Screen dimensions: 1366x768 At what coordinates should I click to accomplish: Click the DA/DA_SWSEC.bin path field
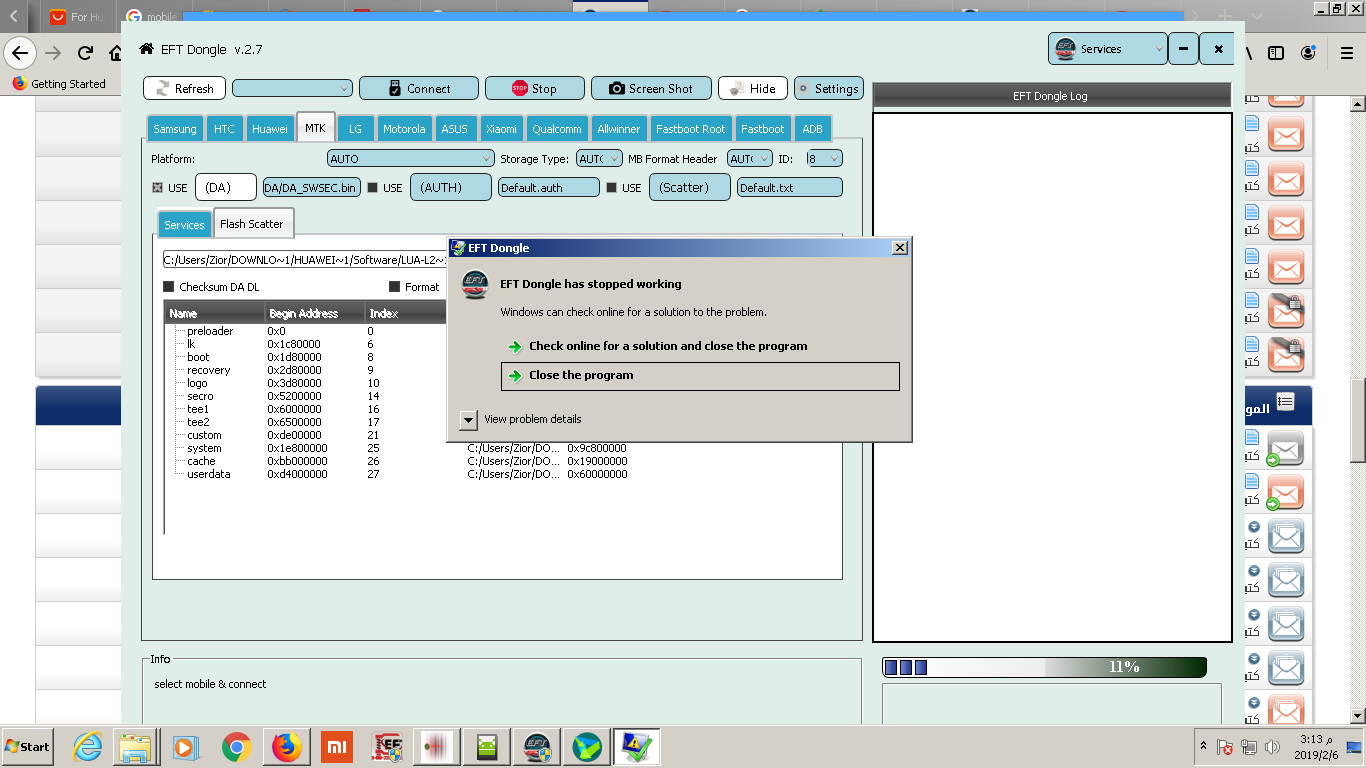pyautogui.click(x=311, y=187)
